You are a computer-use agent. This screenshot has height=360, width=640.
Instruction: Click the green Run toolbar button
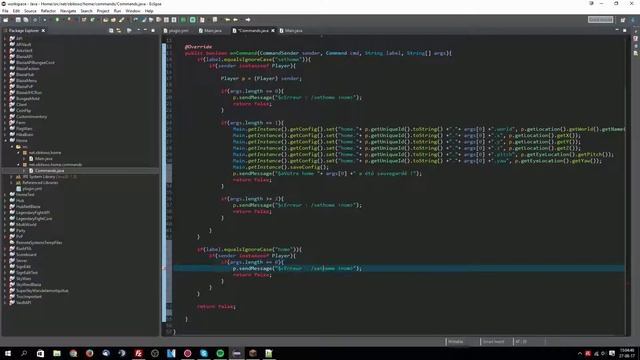coord(57,20)
